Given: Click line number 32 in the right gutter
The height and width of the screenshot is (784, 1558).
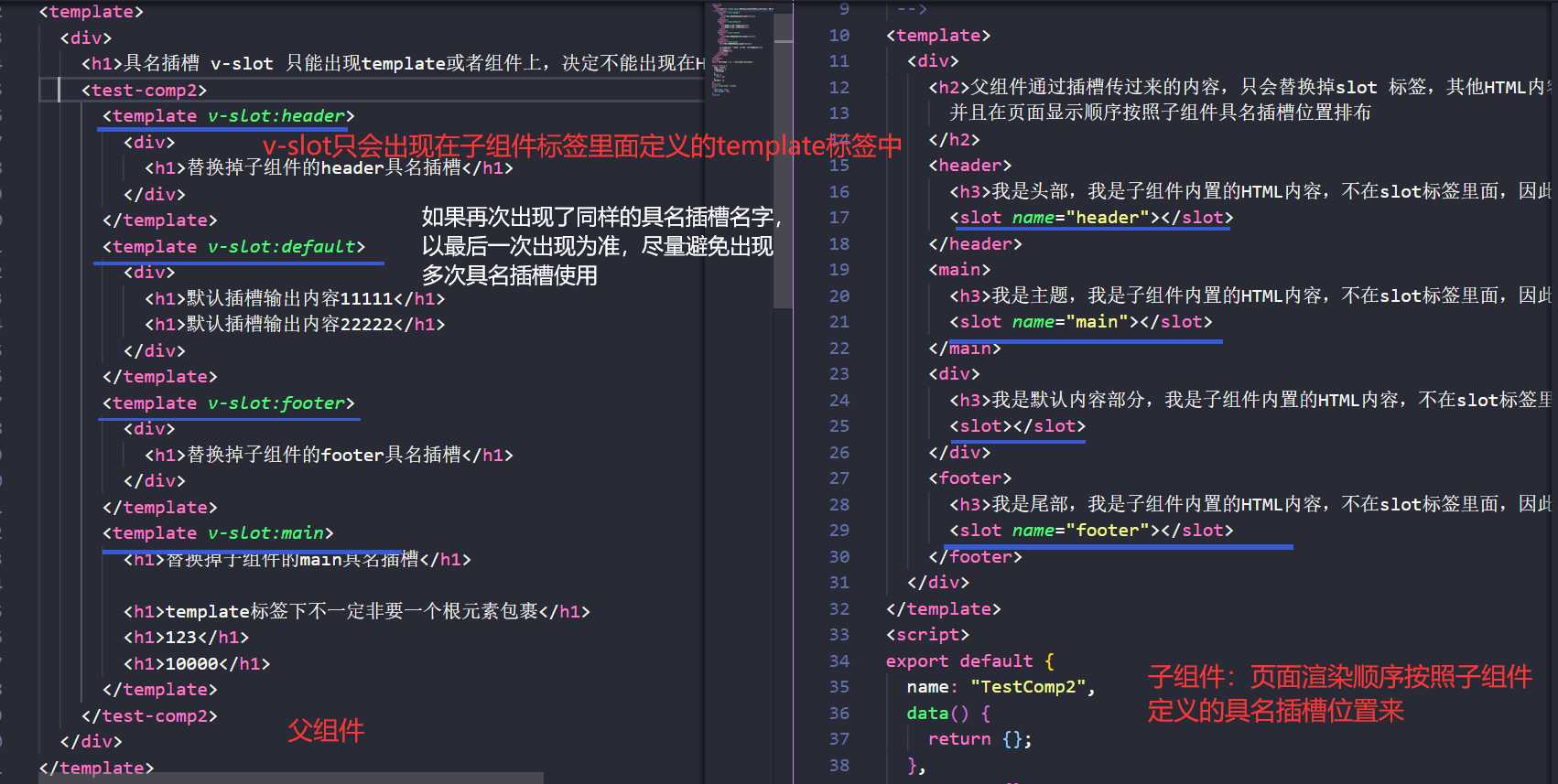Looking at the screenshot, I should coord(839,609).
